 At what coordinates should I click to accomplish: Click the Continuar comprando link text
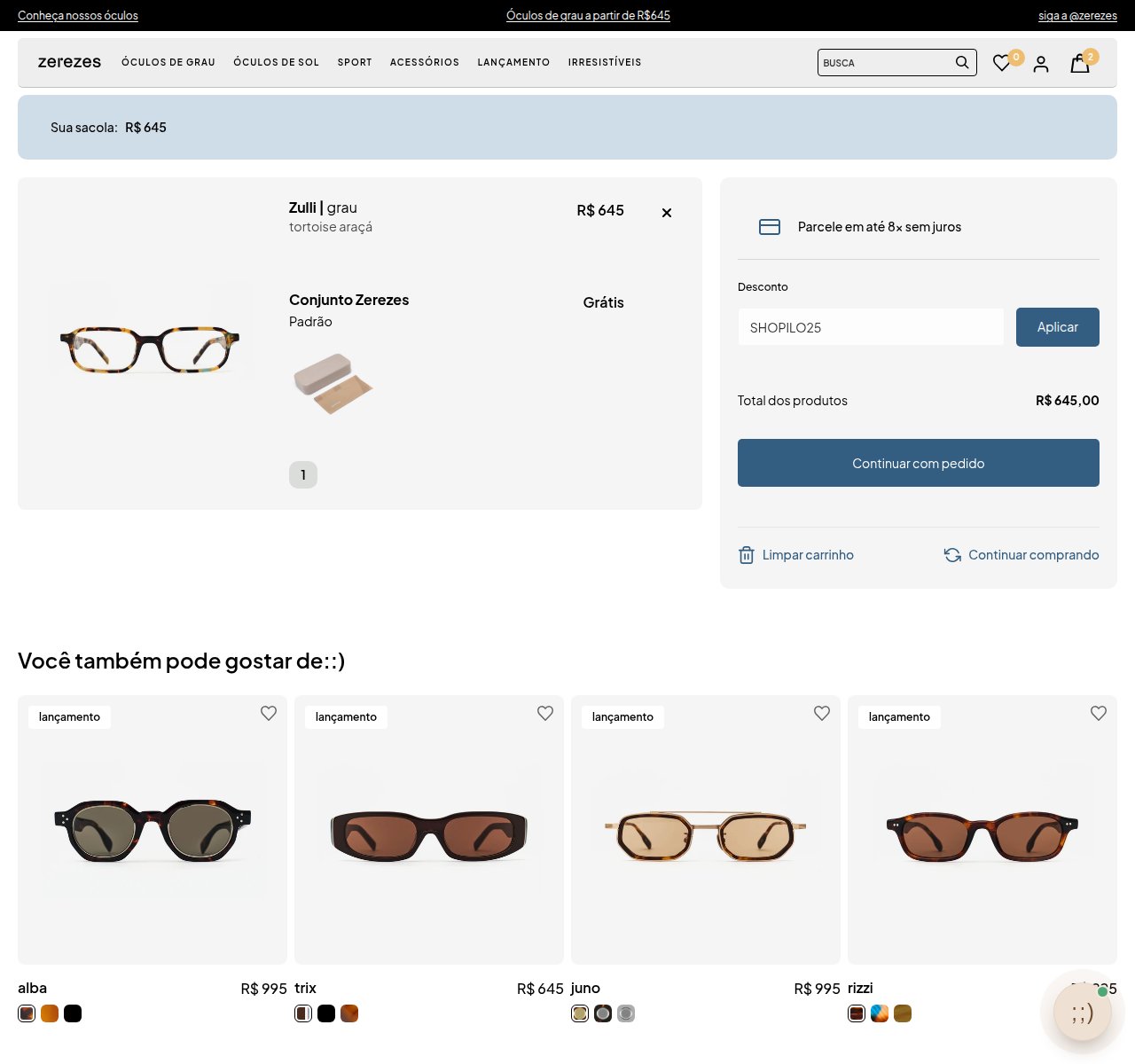pos(1034,555)
